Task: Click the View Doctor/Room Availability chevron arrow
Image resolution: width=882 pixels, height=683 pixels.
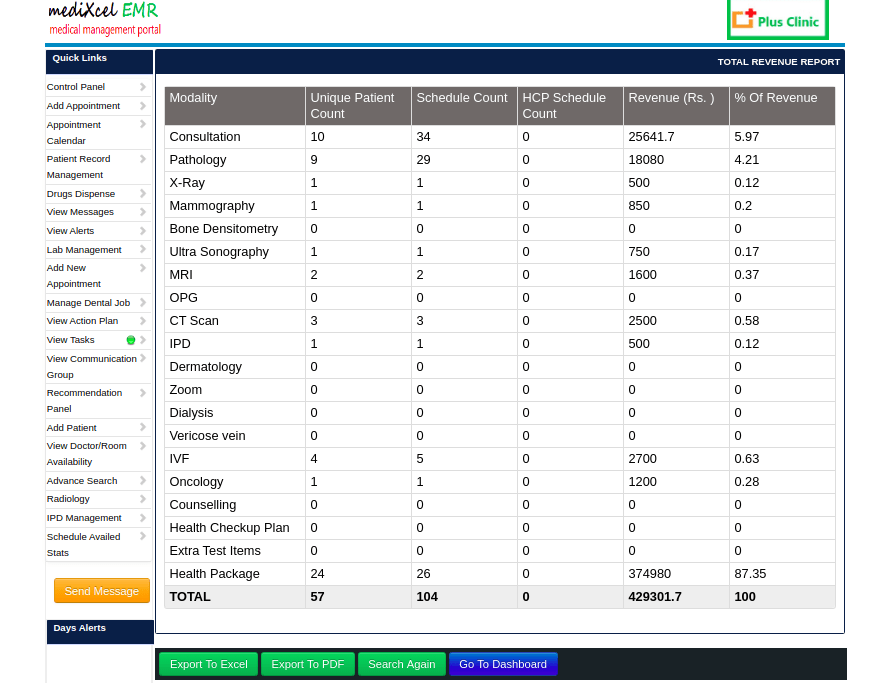Action: [142, 446]
